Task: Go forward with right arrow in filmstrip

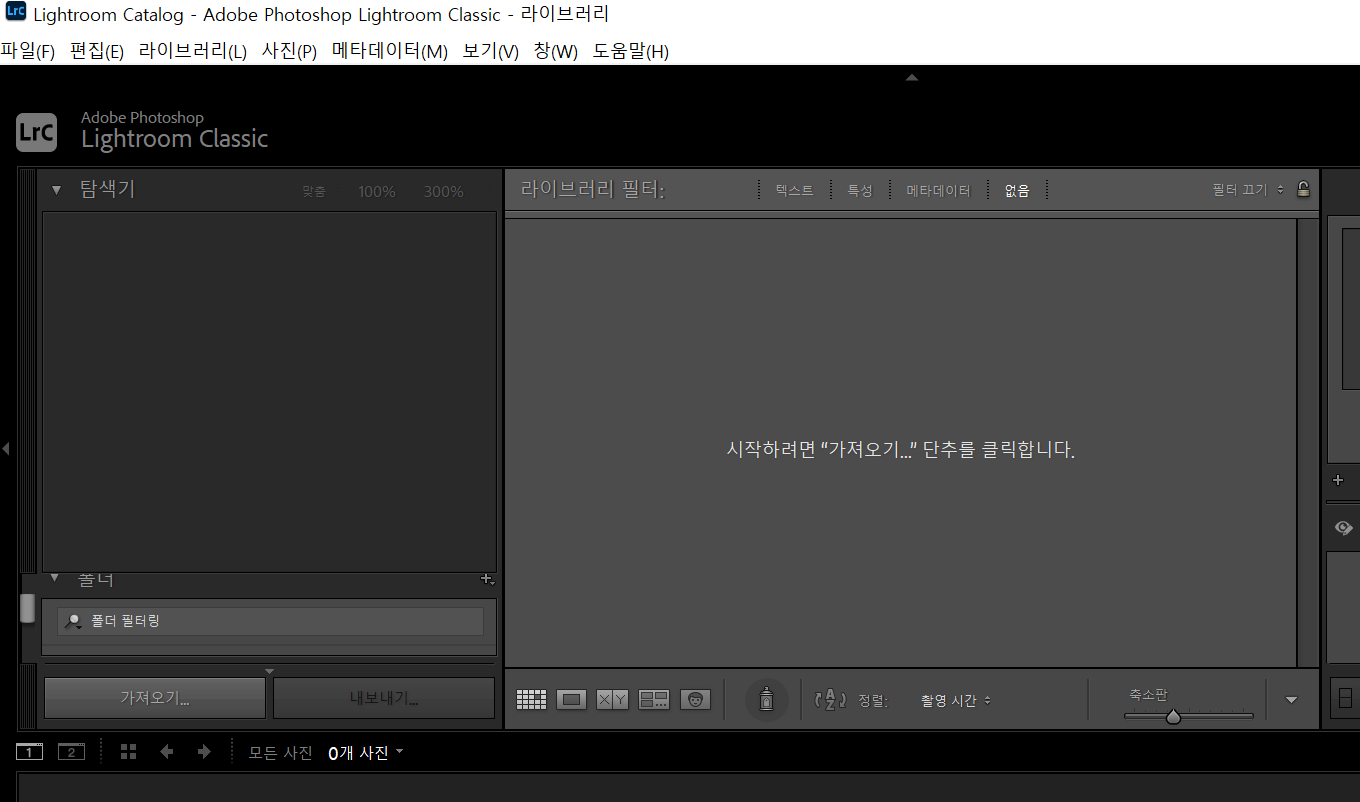Action: click(204, 752)
